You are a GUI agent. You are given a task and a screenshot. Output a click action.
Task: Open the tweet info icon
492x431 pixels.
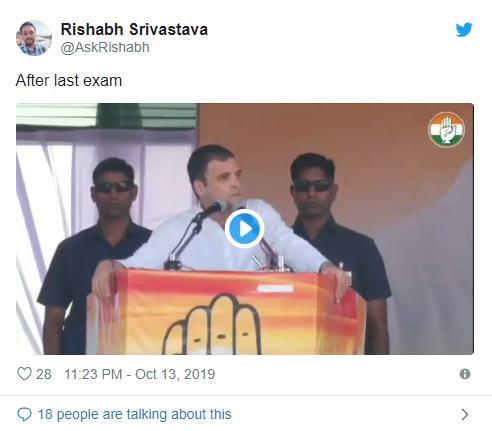(x=465, y=374)
